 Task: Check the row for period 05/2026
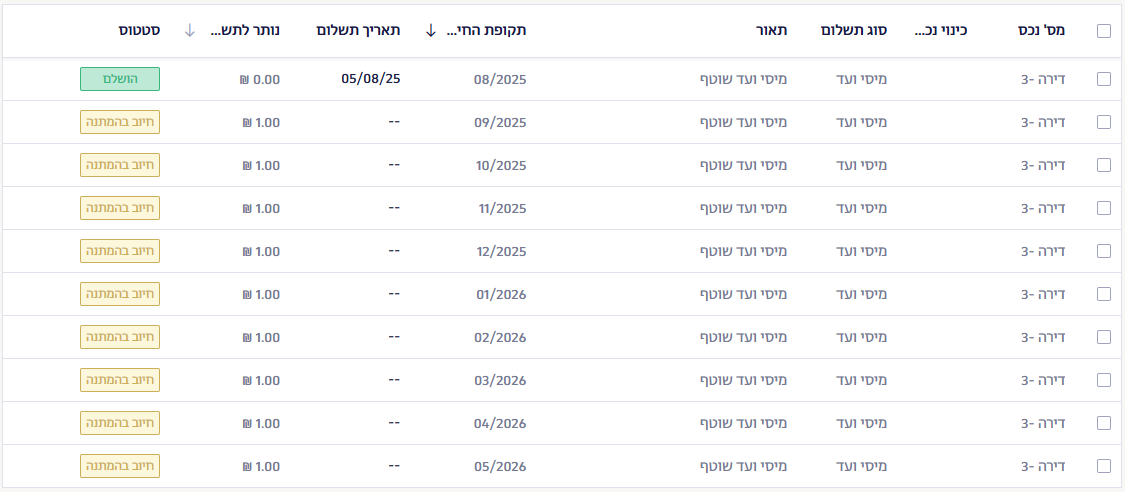click(x=1103, y=466)
